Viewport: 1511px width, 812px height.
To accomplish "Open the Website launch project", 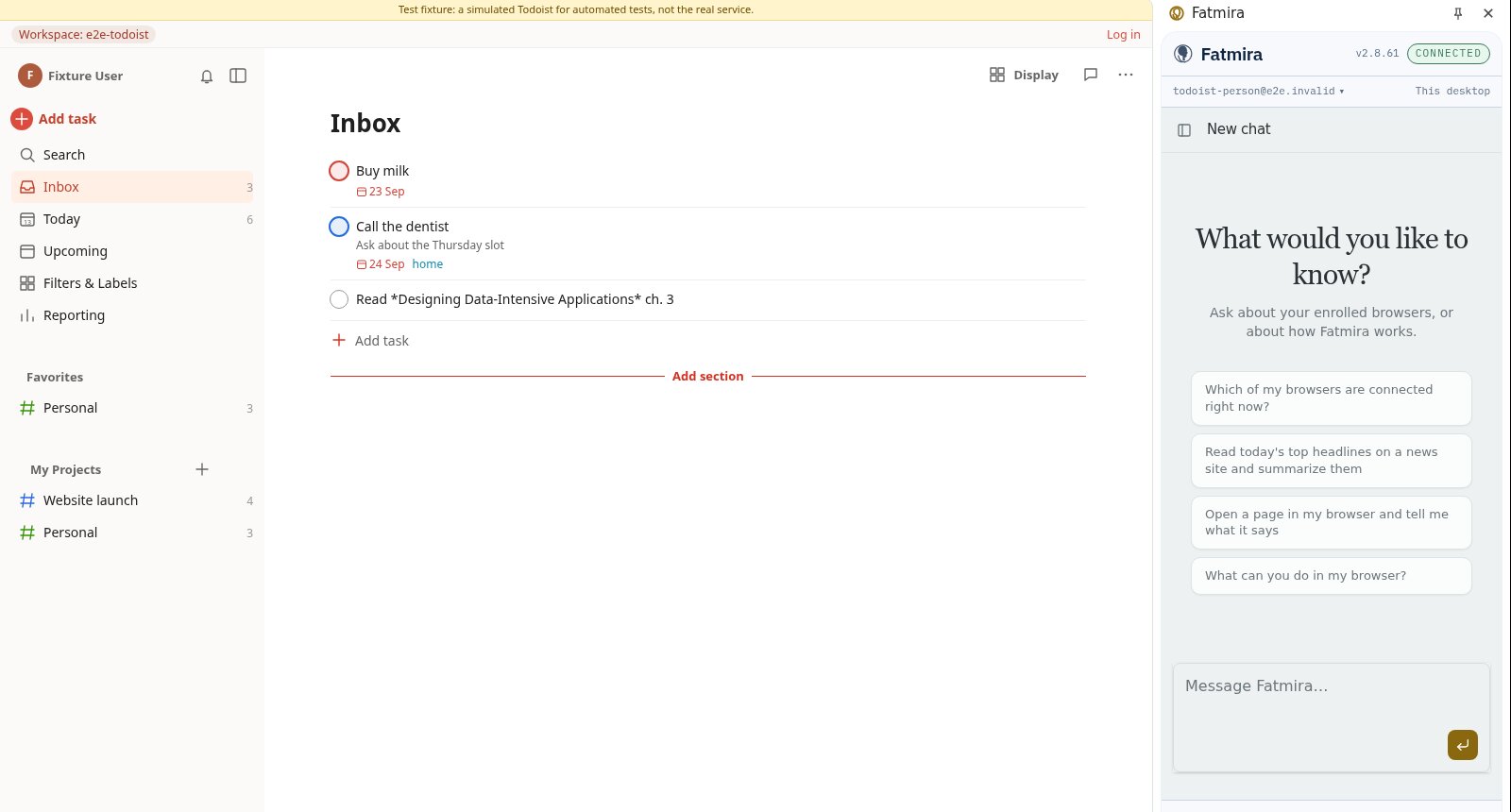I will (132, 500).
